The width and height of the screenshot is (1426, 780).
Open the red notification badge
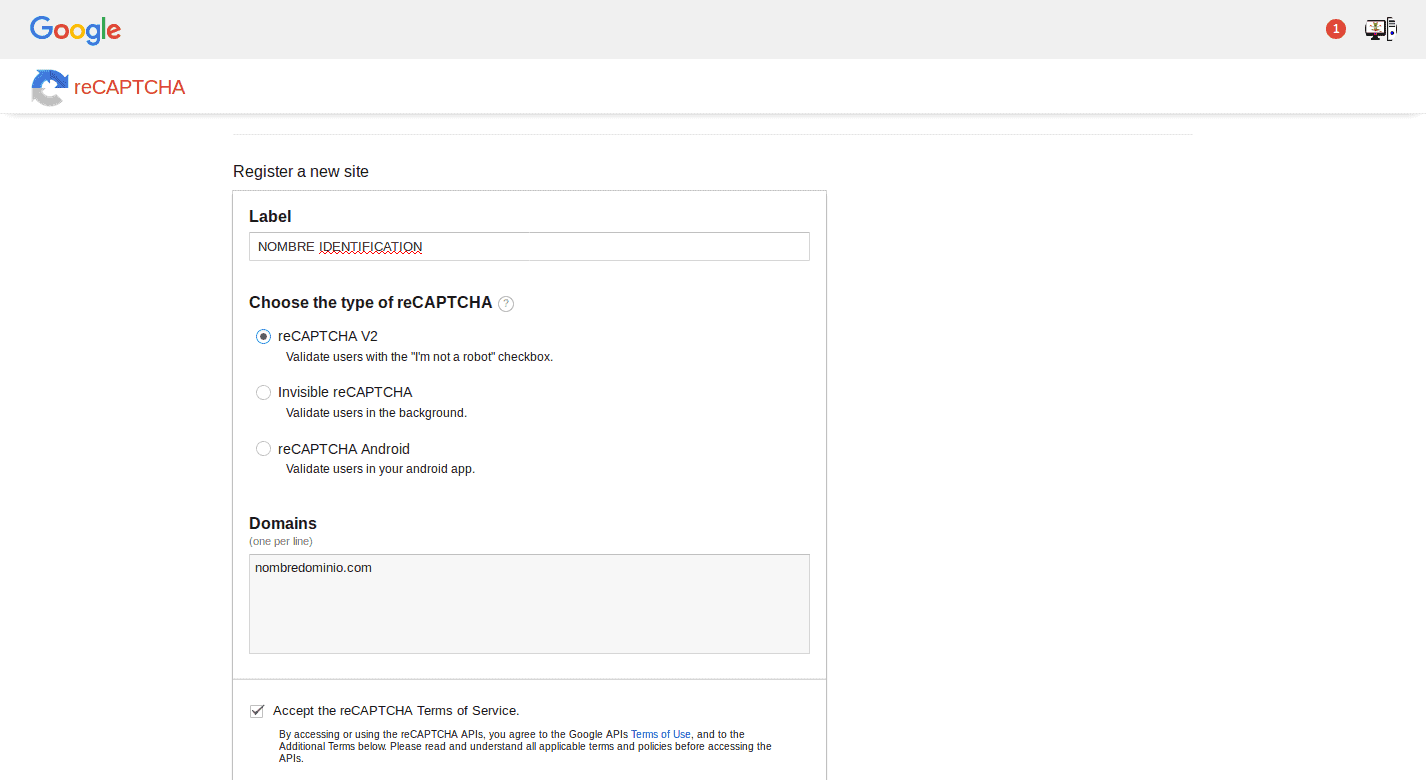[x=1335, y=29]
